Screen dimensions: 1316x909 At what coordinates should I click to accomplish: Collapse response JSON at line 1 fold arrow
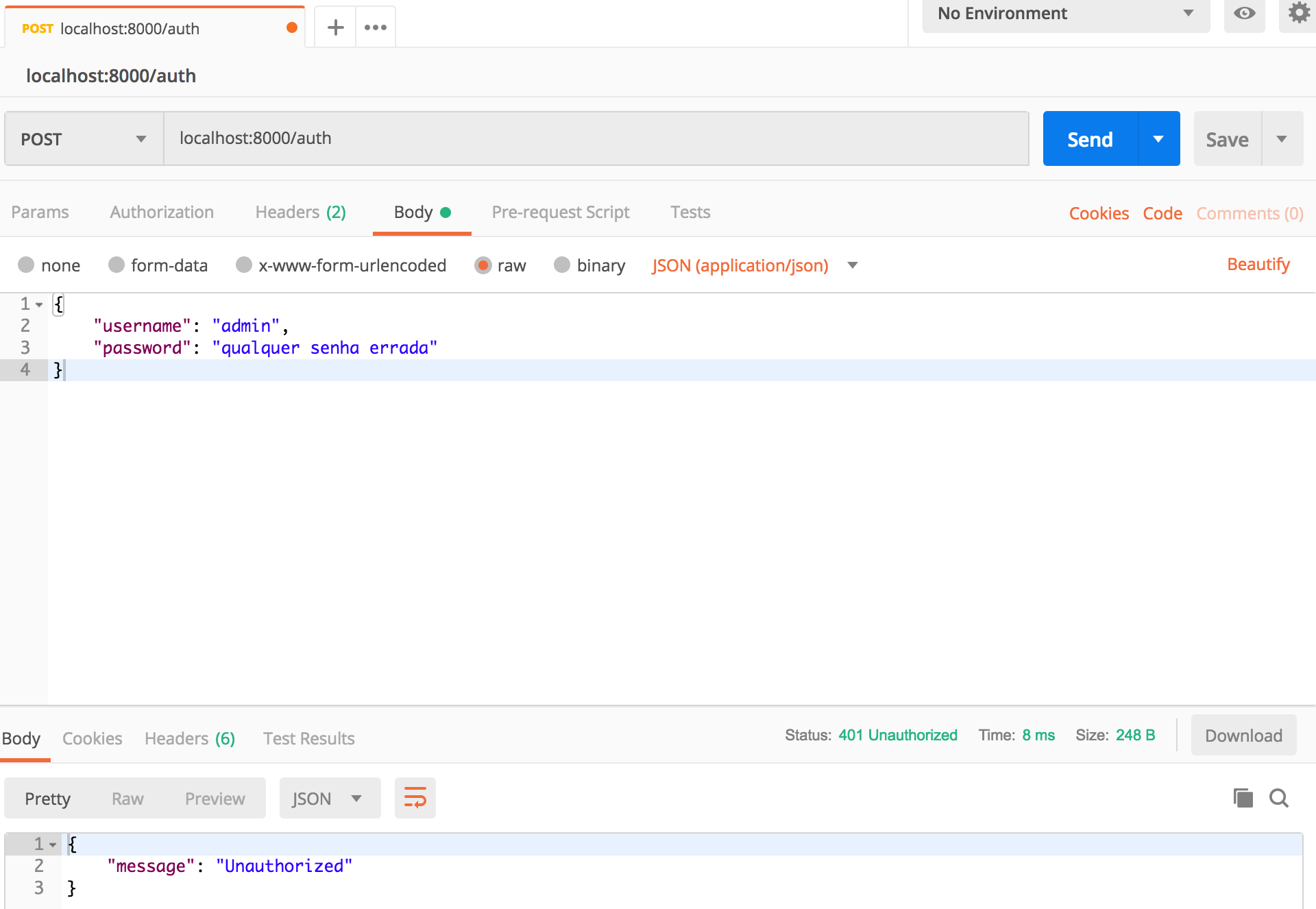pos(53,845)
